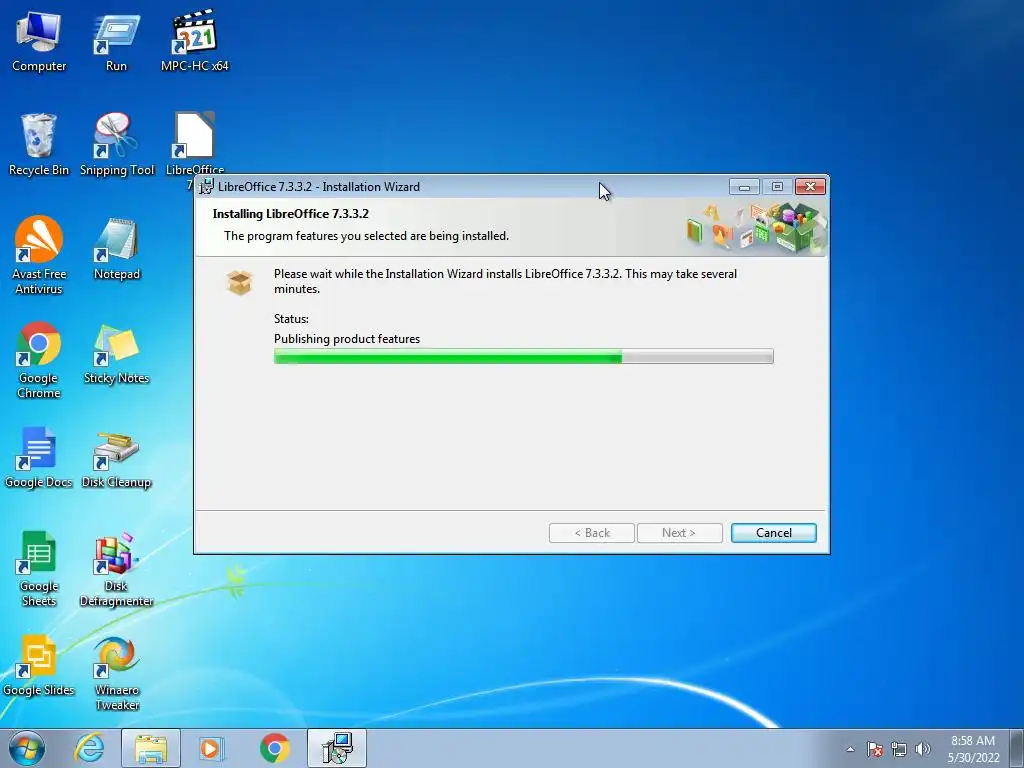Select the MPC-HC x64 desktop shortcut
This screenshot has height=768, width=1024.
[195, 42]
